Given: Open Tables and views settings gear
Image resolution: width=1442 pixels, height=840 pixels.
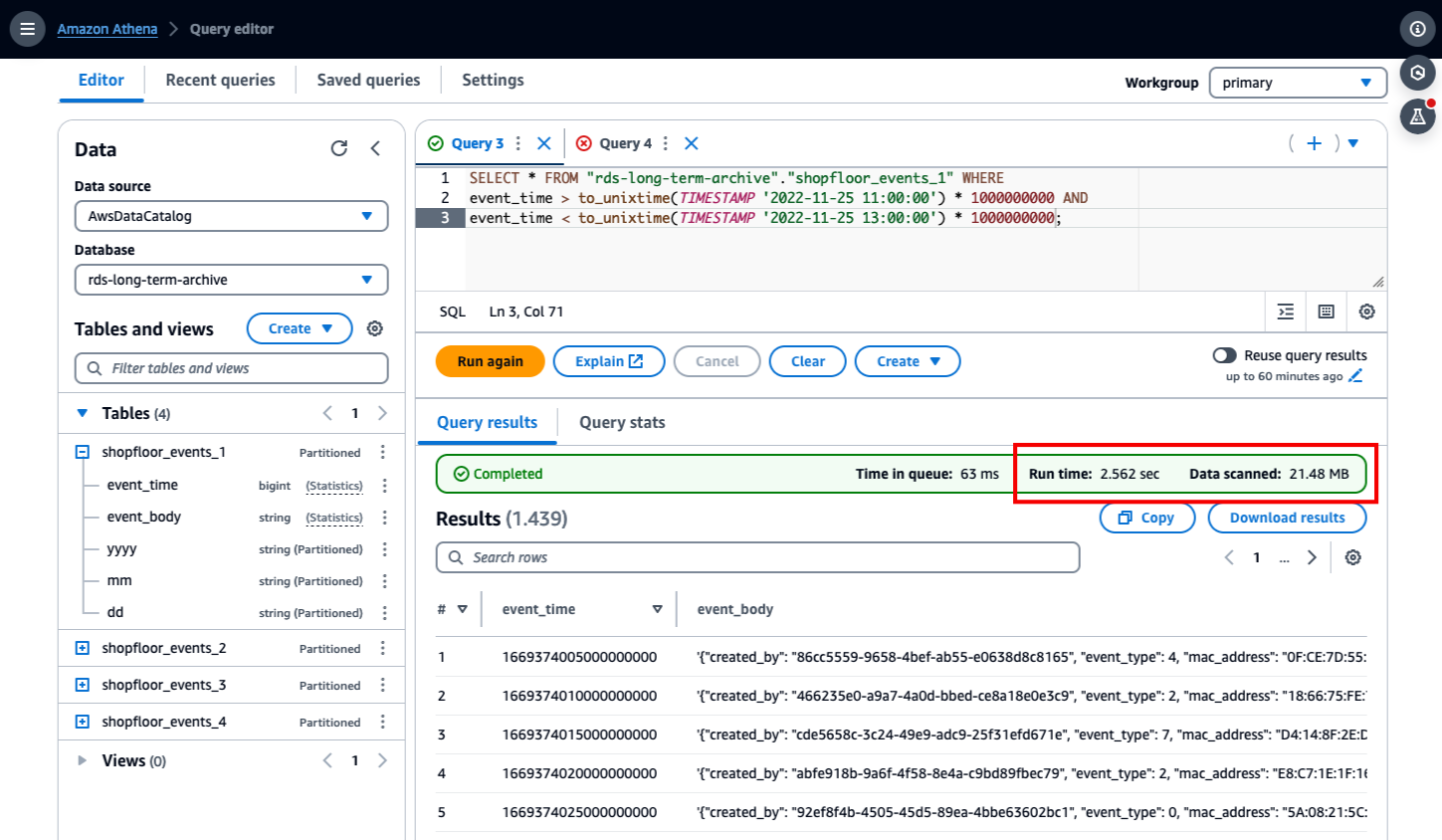Looking at the screenshot, I should point(375,328).
